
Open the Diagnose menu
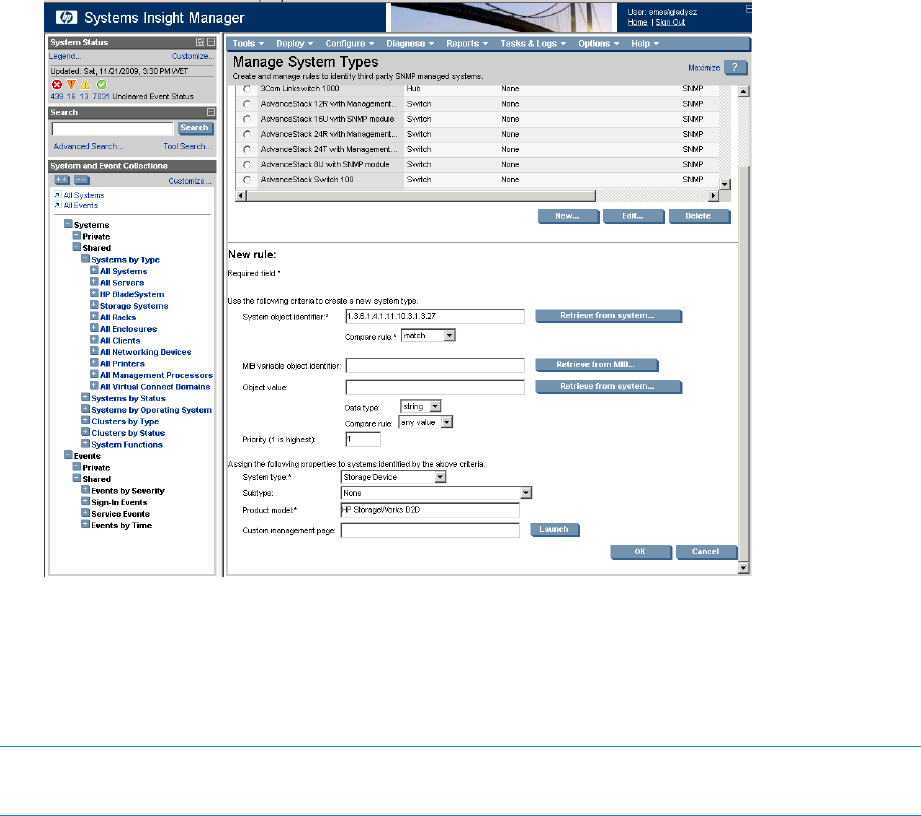(411, 43)
